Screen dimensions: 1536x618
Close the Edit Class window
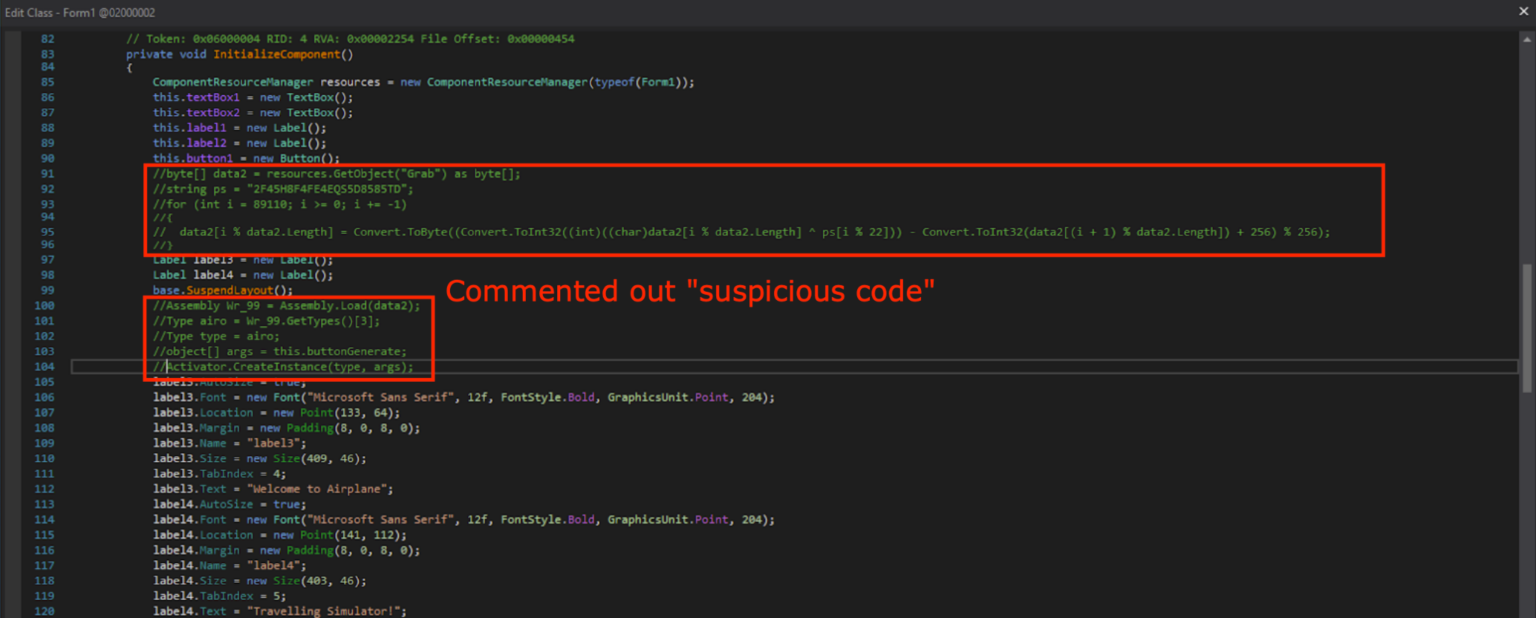coord(1524,12)
